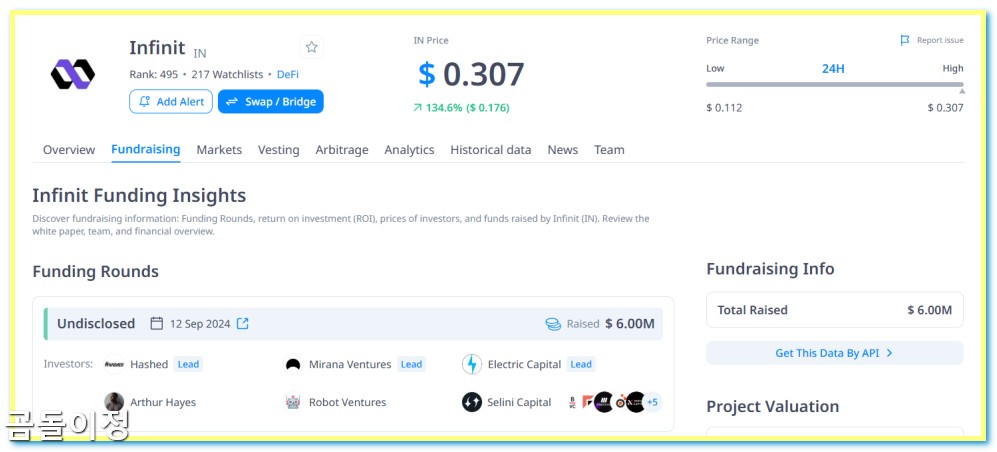Click the small BVC investor logo

(573, 402)
